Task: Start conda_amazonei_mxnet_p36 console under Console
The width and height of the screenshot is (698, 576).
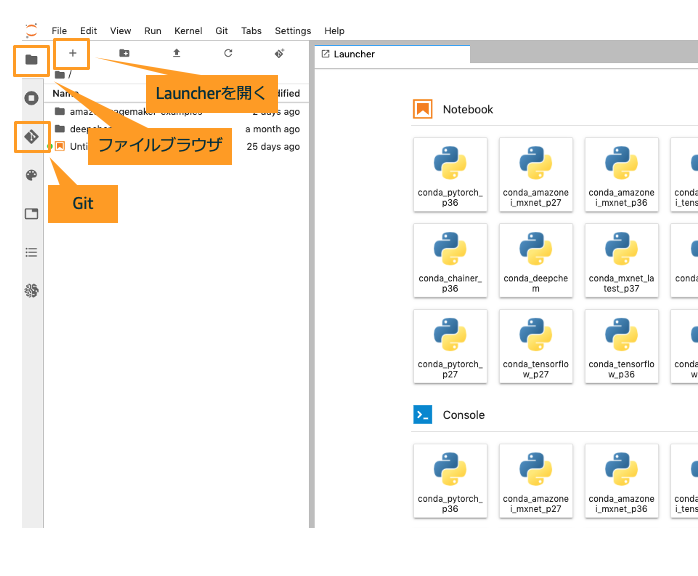Action: pos(621,481)
